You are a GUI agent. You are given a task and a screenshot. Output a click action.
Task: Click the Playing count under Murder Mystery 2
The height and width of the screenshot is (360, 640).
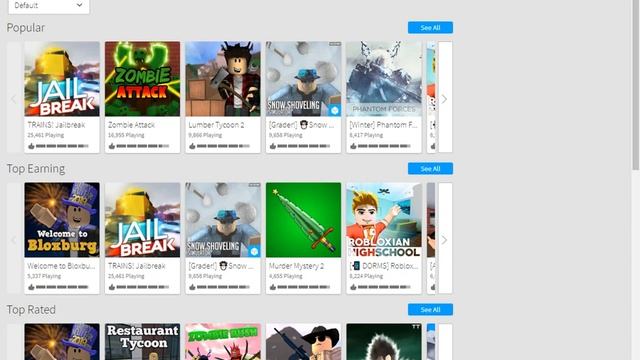[286, 276]
